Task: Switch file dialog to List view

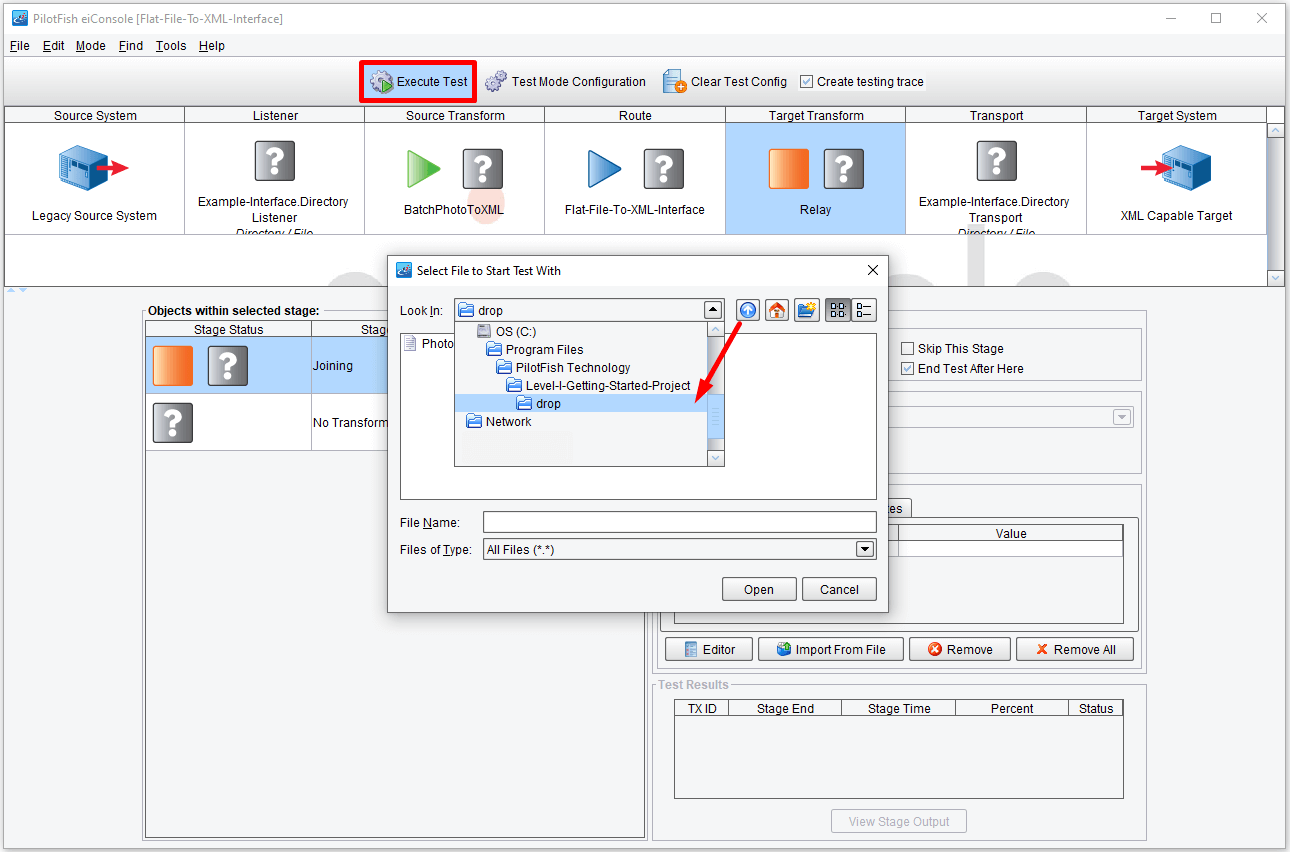Action: click(x=838, y=310)
